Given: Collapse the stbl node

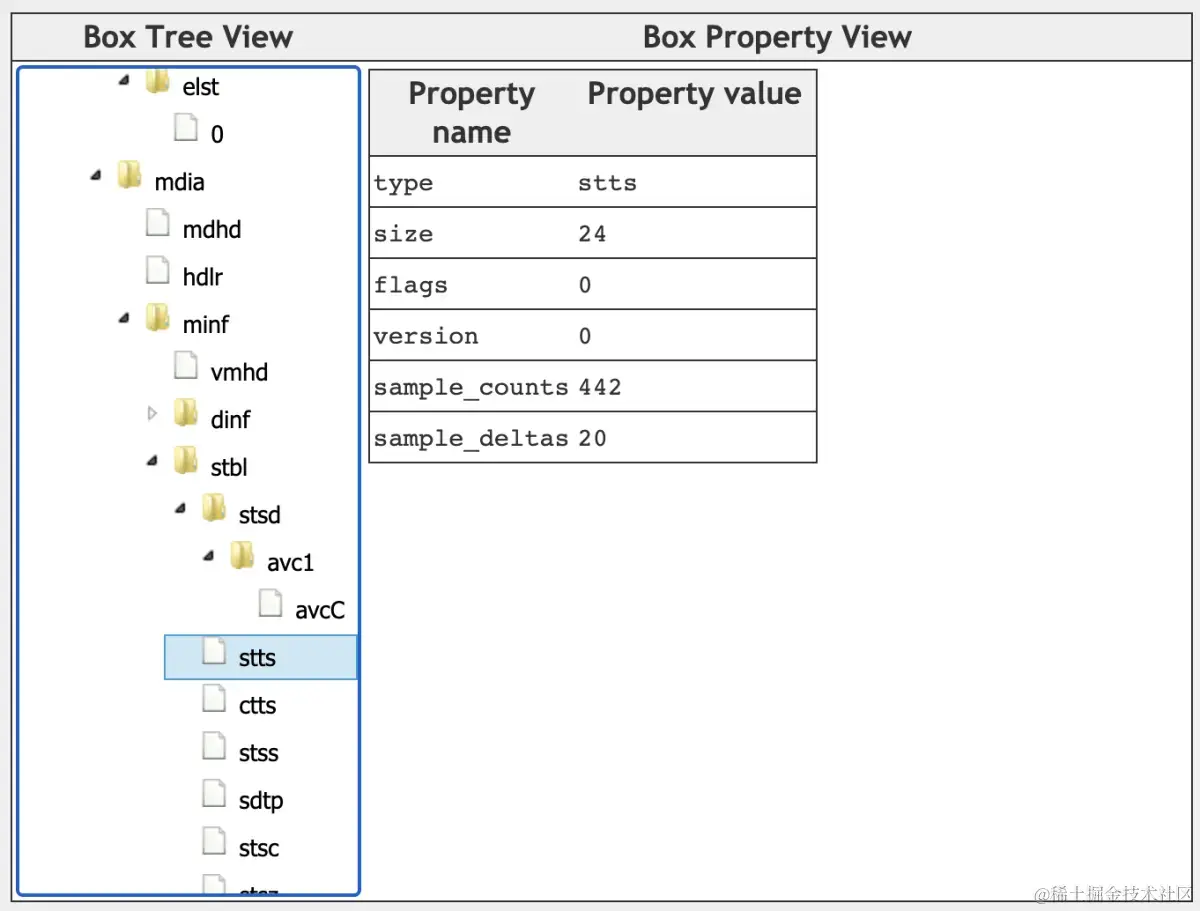Looking at the screenshot, I should point(152,461).
